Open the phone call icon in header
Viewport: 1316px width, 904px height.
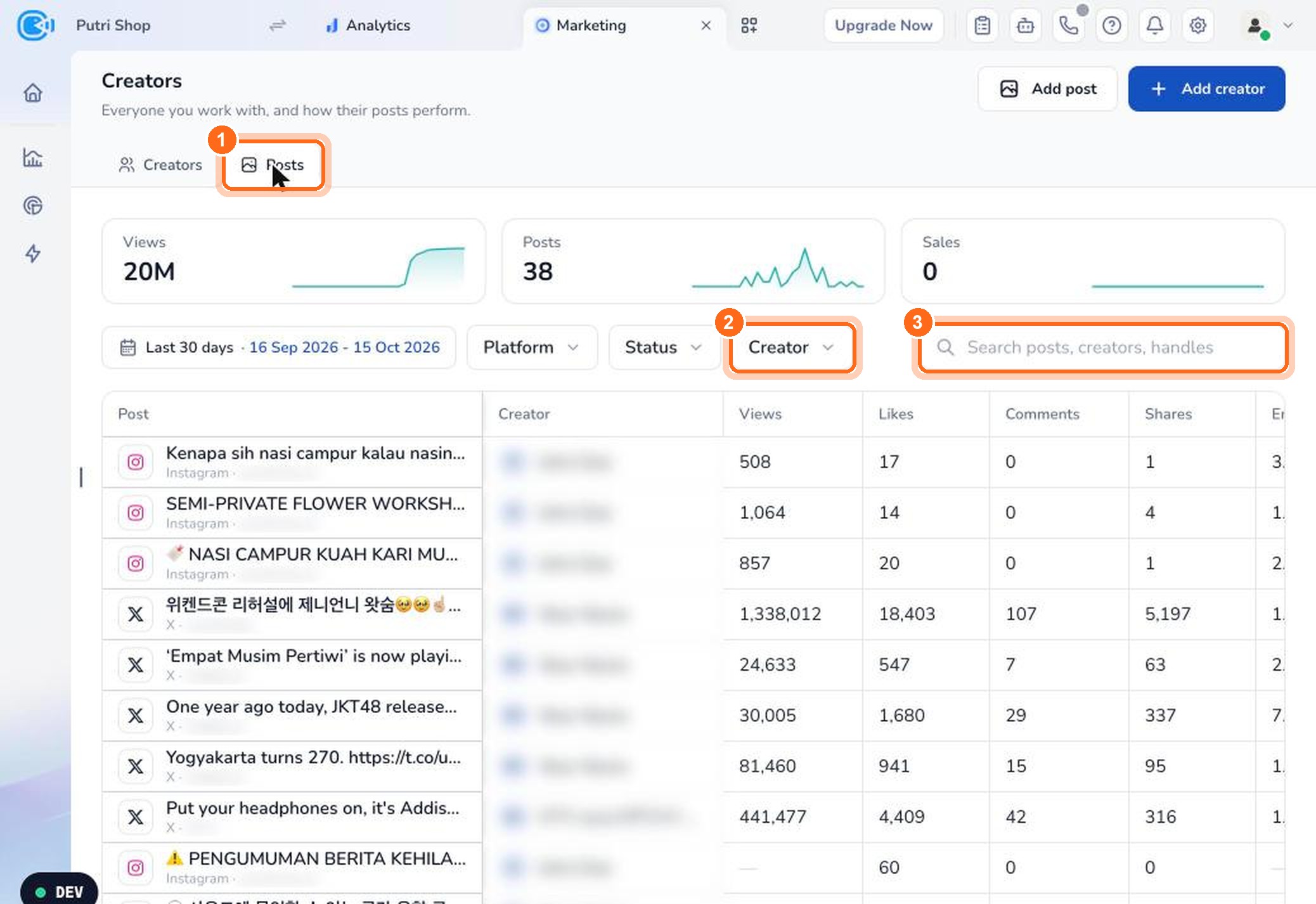click(x=1069, y=25)
